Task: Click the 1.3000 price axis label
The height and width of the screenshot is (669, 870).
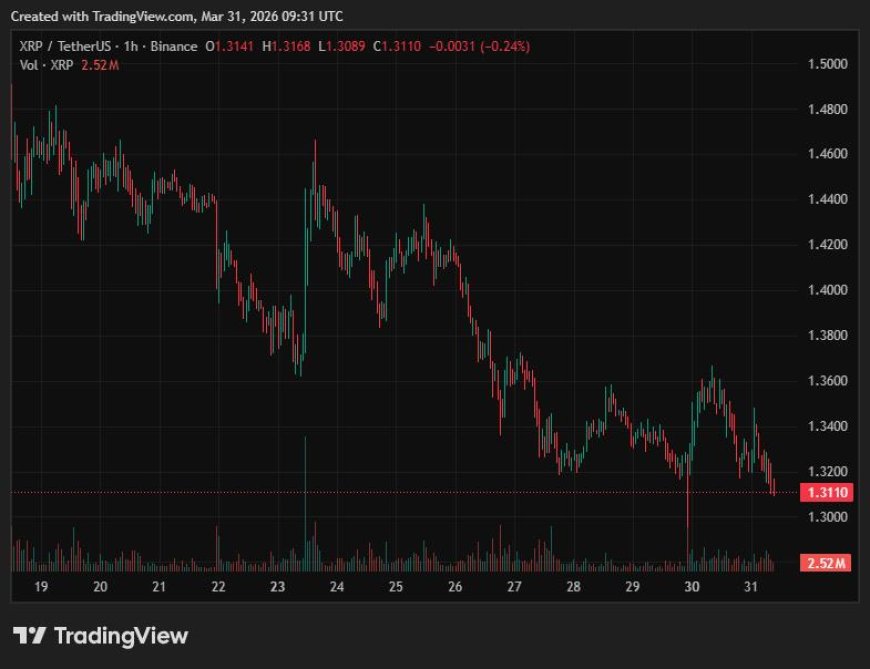Action: pos(827,517)
